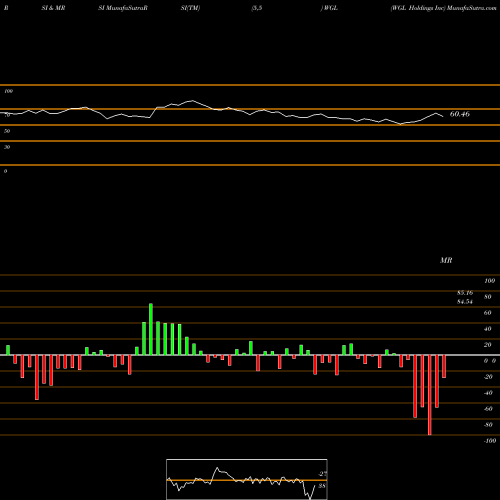Screen dimensions: 500x500
Task: Click the RSI value 60.46 label
Action: 460,114
